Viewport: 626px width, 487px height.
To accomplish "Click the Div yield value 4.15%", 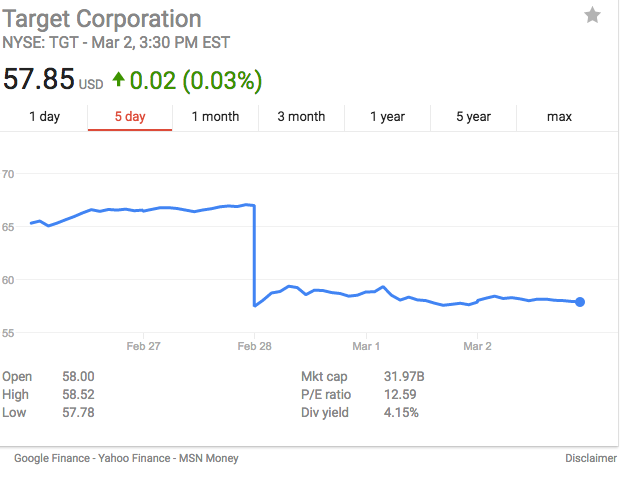I will 400,413.
